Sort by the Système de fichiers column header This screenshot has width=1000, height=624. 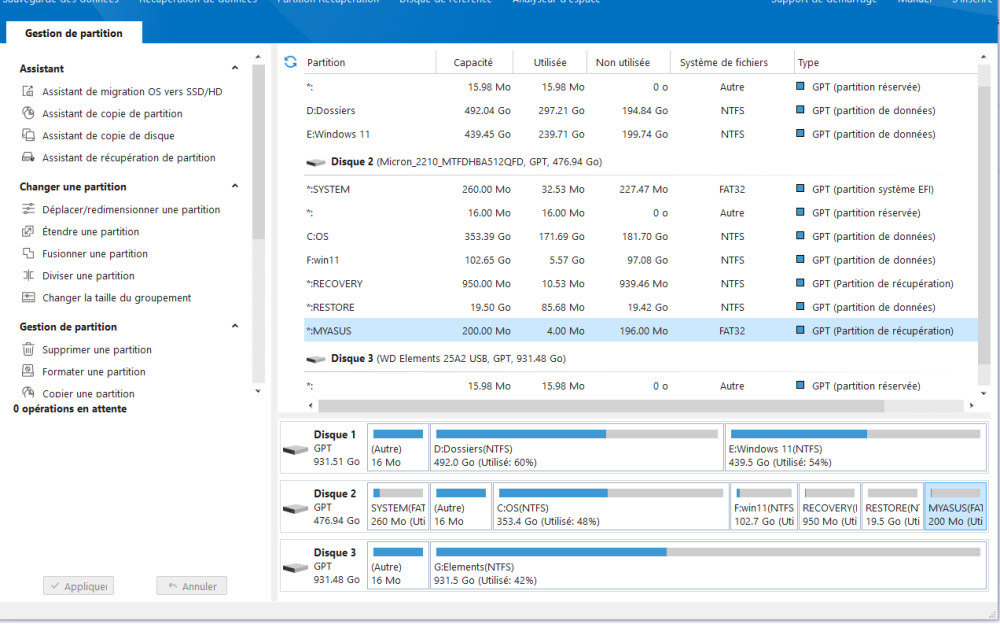pos(732,62)
